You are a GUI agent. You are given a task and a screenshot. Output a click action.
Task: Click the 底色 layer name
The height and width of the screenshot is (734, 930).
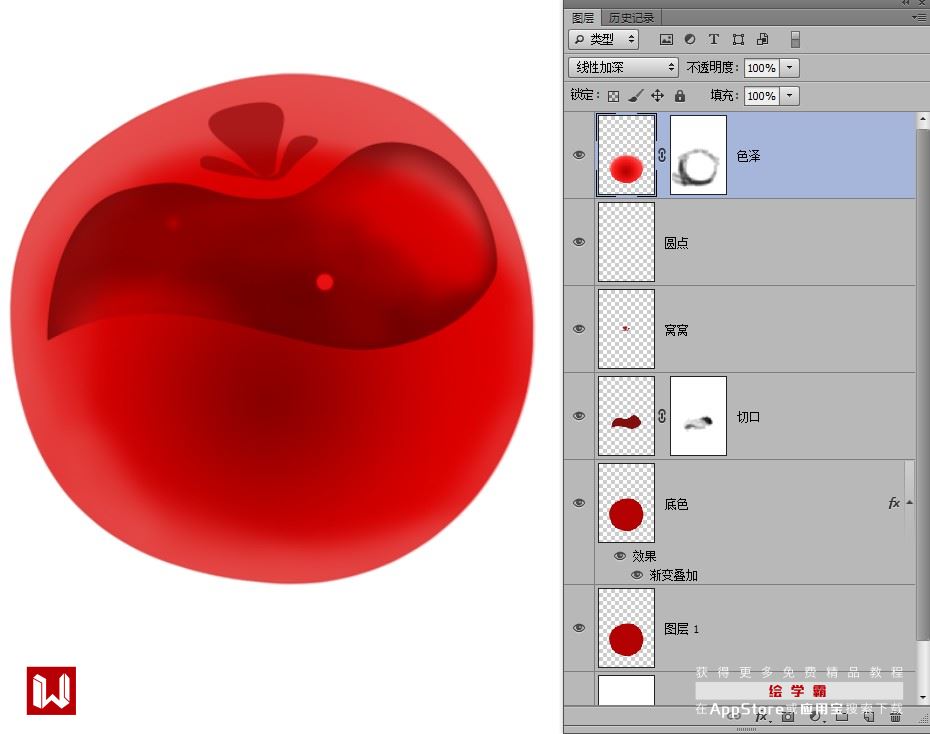coord(676,504)
